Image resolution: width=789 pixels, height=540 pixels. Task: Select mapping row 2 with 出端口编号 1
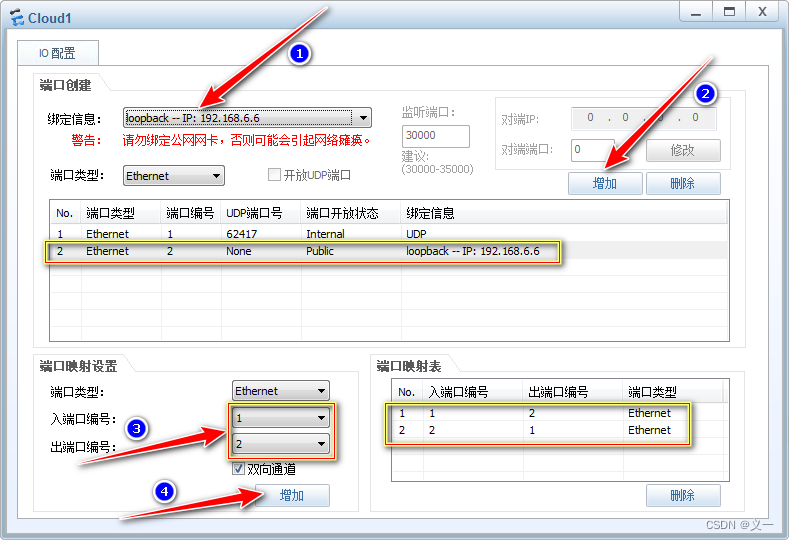[560, 430]
